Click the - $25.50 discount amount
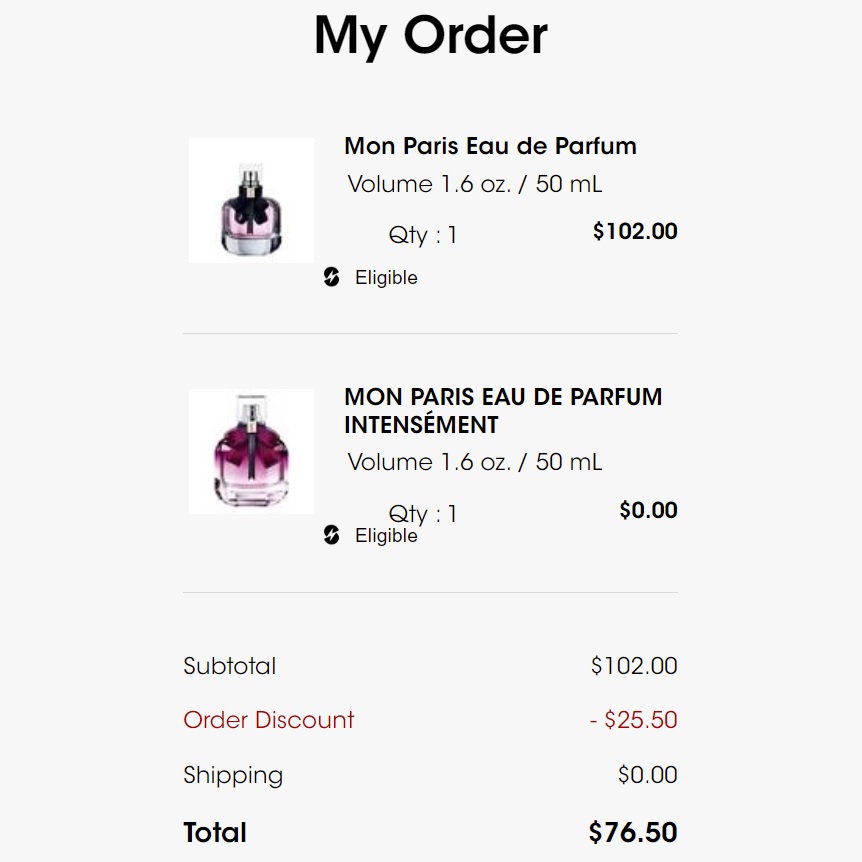 (x=634, y=720)
